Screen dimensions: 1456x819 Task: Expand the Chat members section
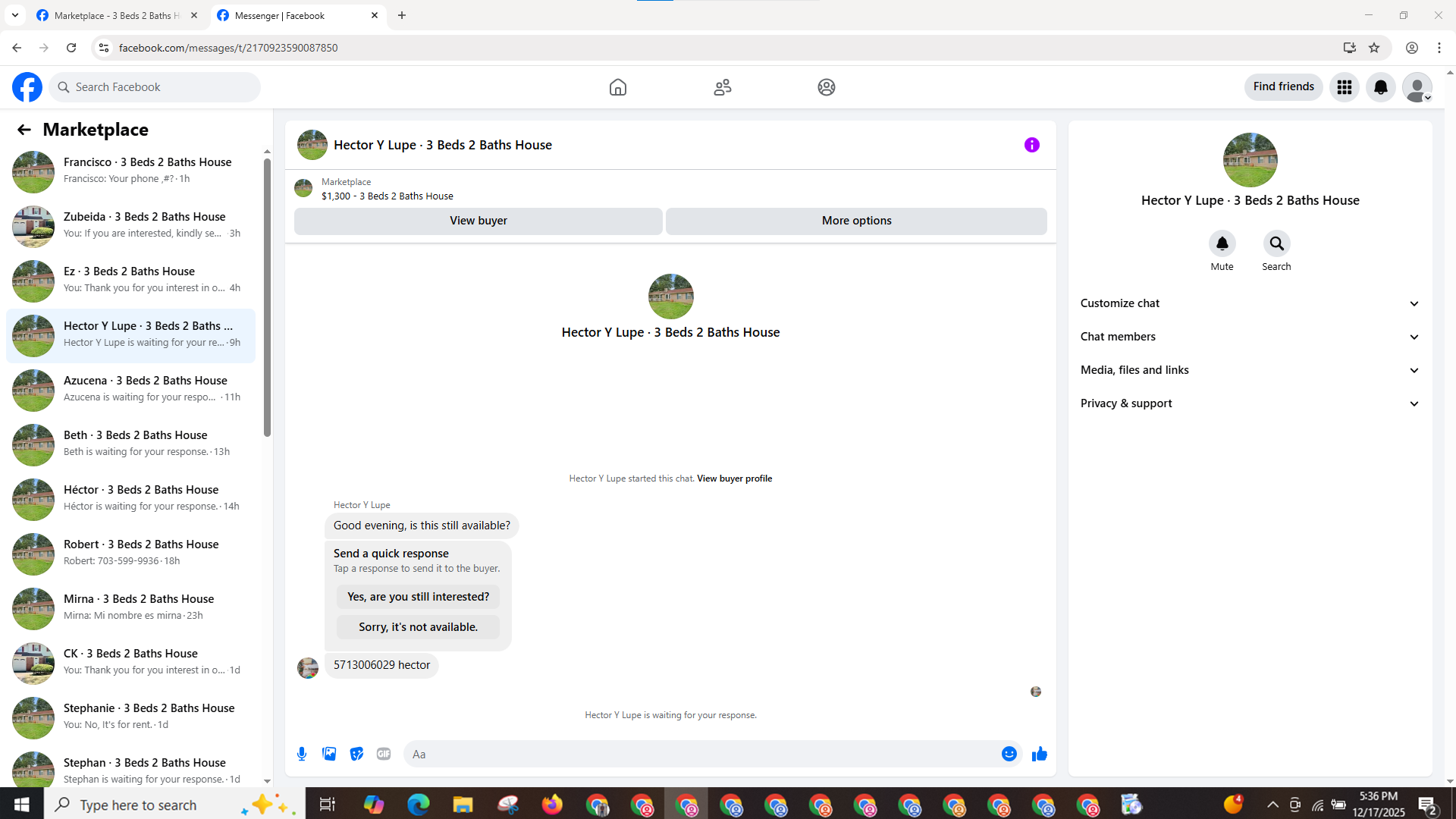(x=1250, y=337)
